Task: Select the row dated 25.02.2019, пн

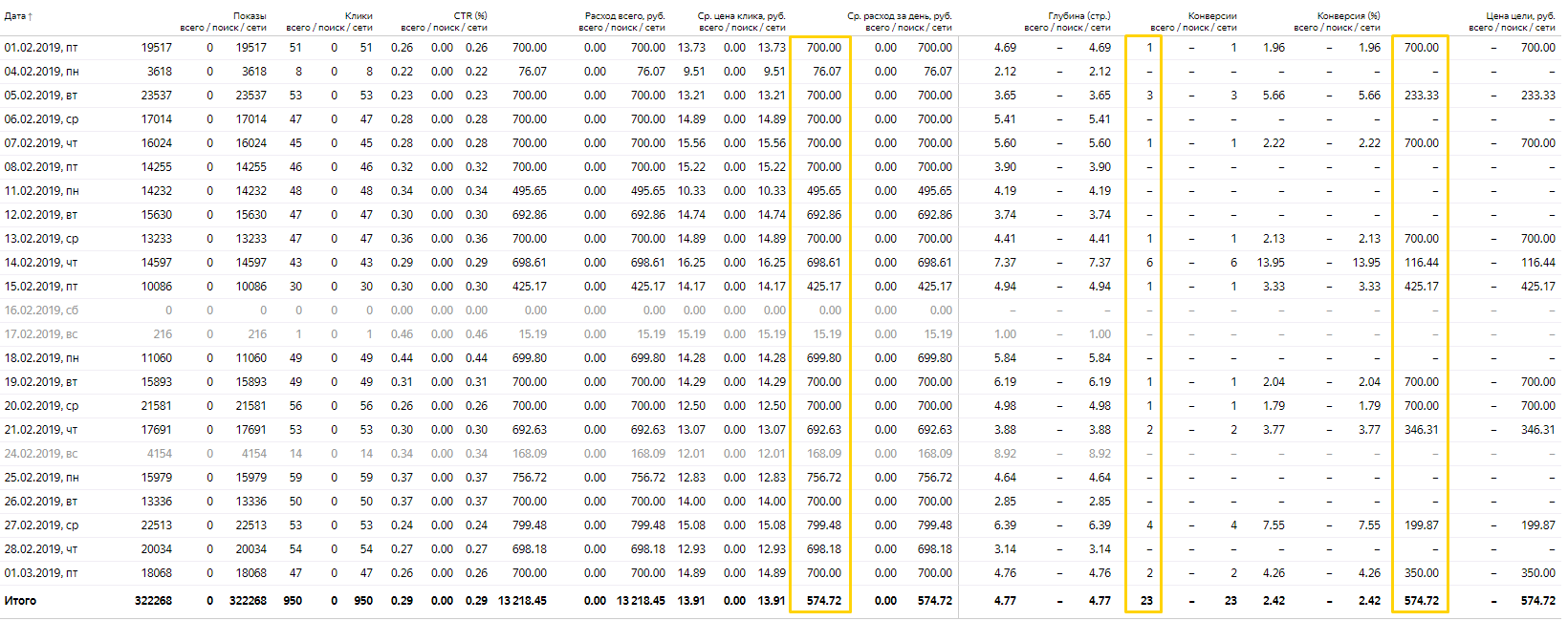Action: pos(779,478)
